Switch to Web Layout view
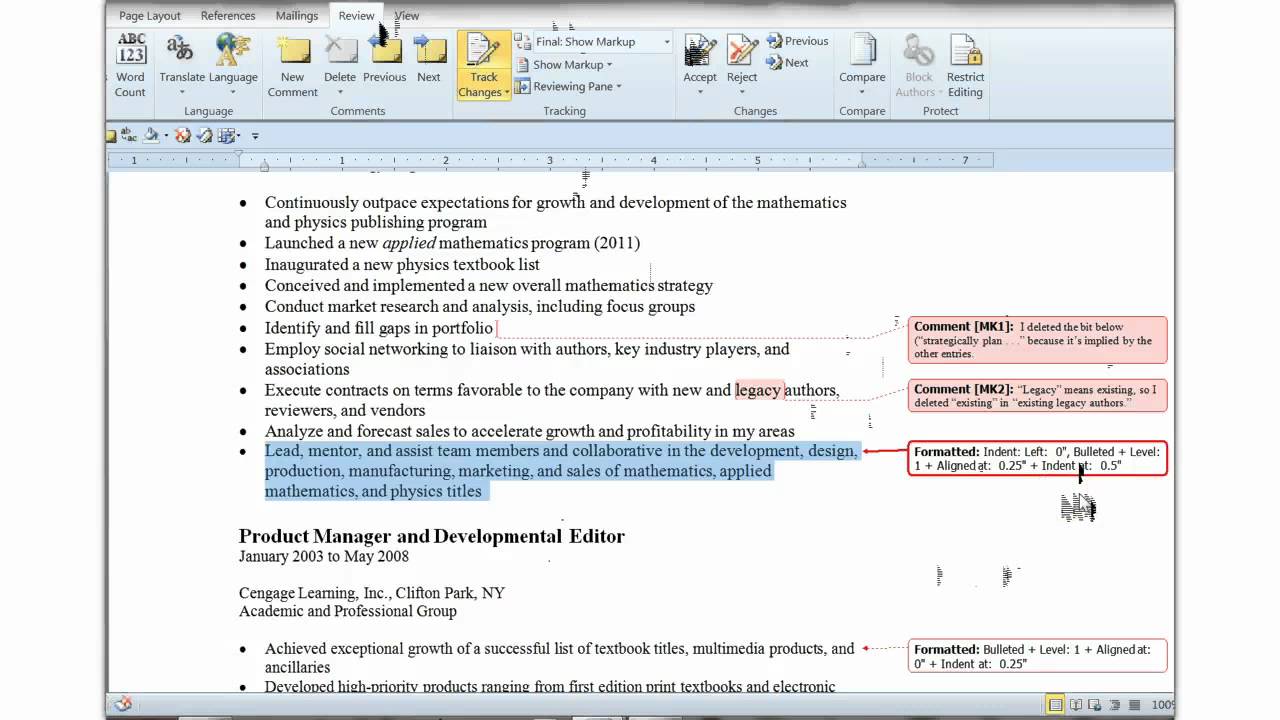This screenshot has height=720, width=1280. click(1095, 705)
